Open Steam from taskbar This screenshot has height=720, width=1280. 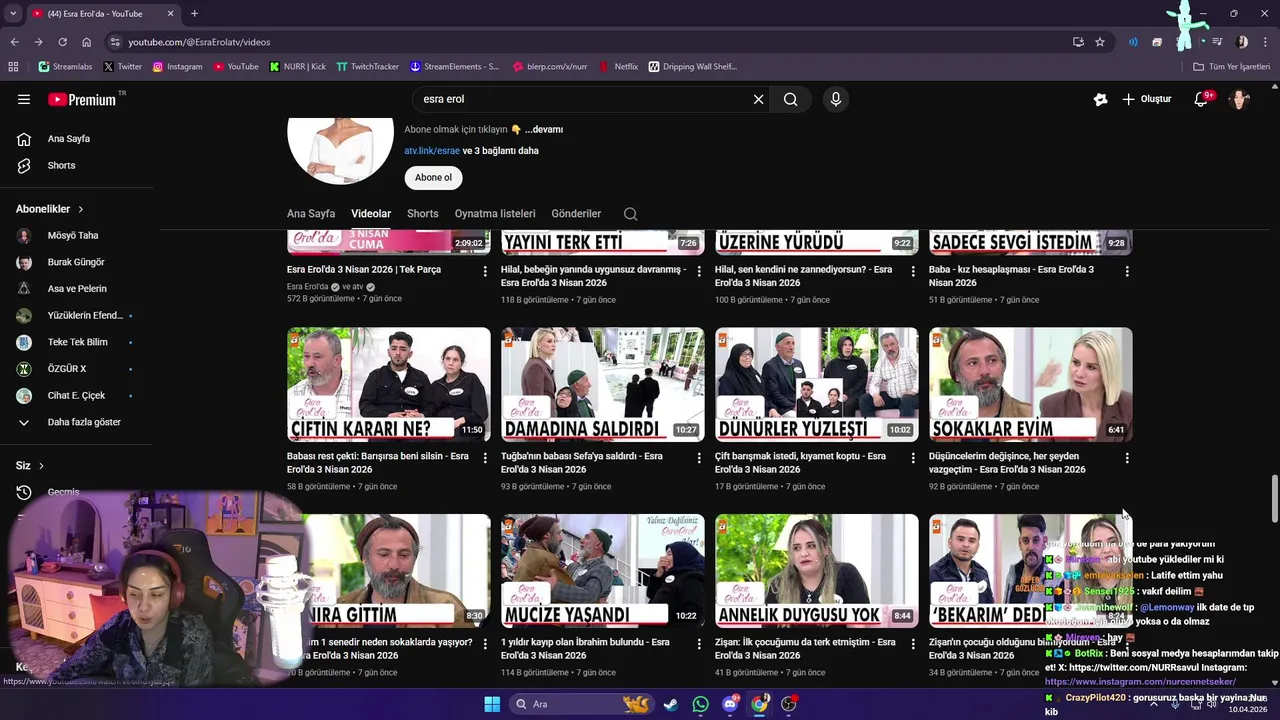[x=670, y=704]
